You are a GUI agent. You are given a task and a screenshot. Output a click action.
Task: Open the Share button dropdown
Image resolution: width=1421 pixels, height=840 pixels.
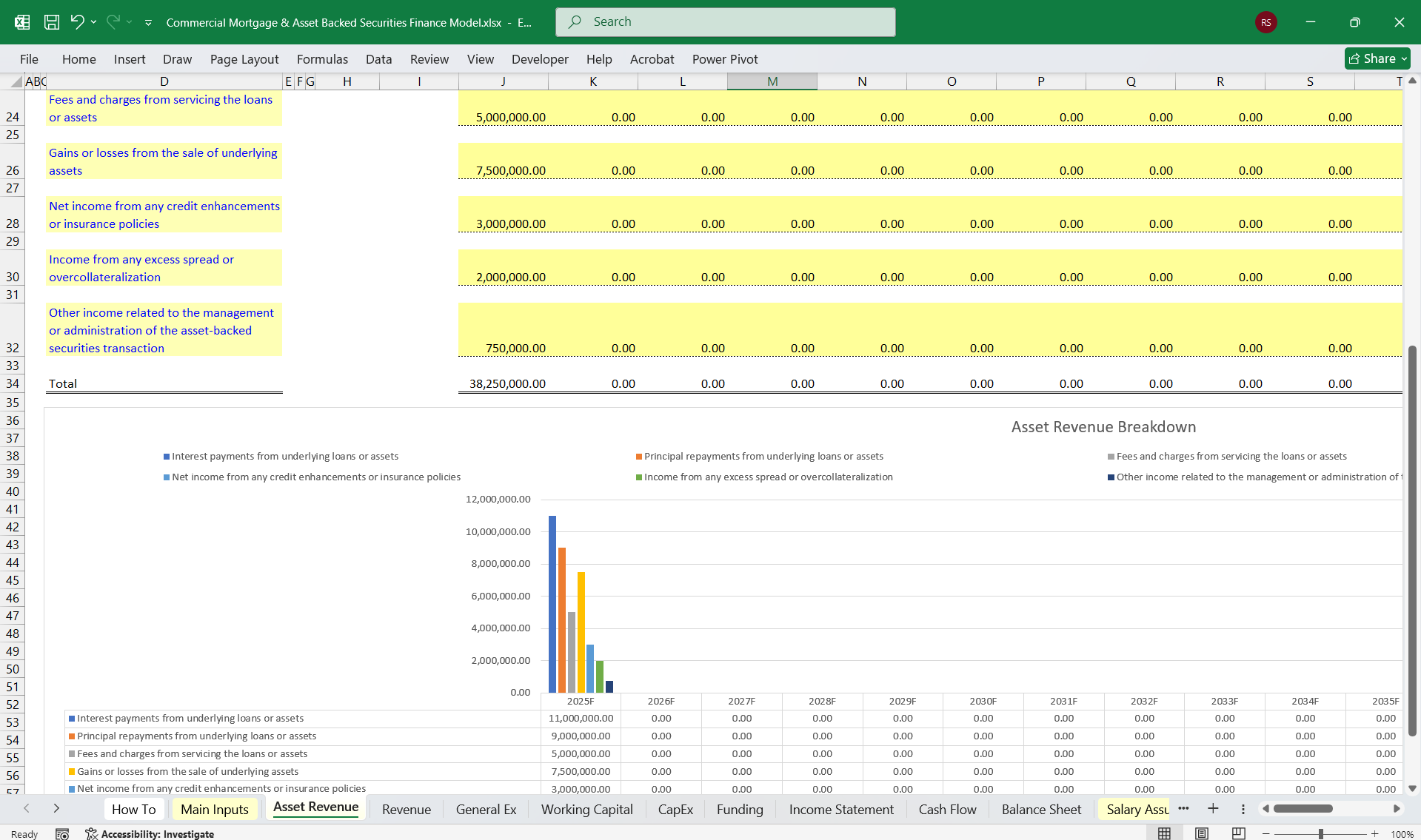coord(1404,58)
